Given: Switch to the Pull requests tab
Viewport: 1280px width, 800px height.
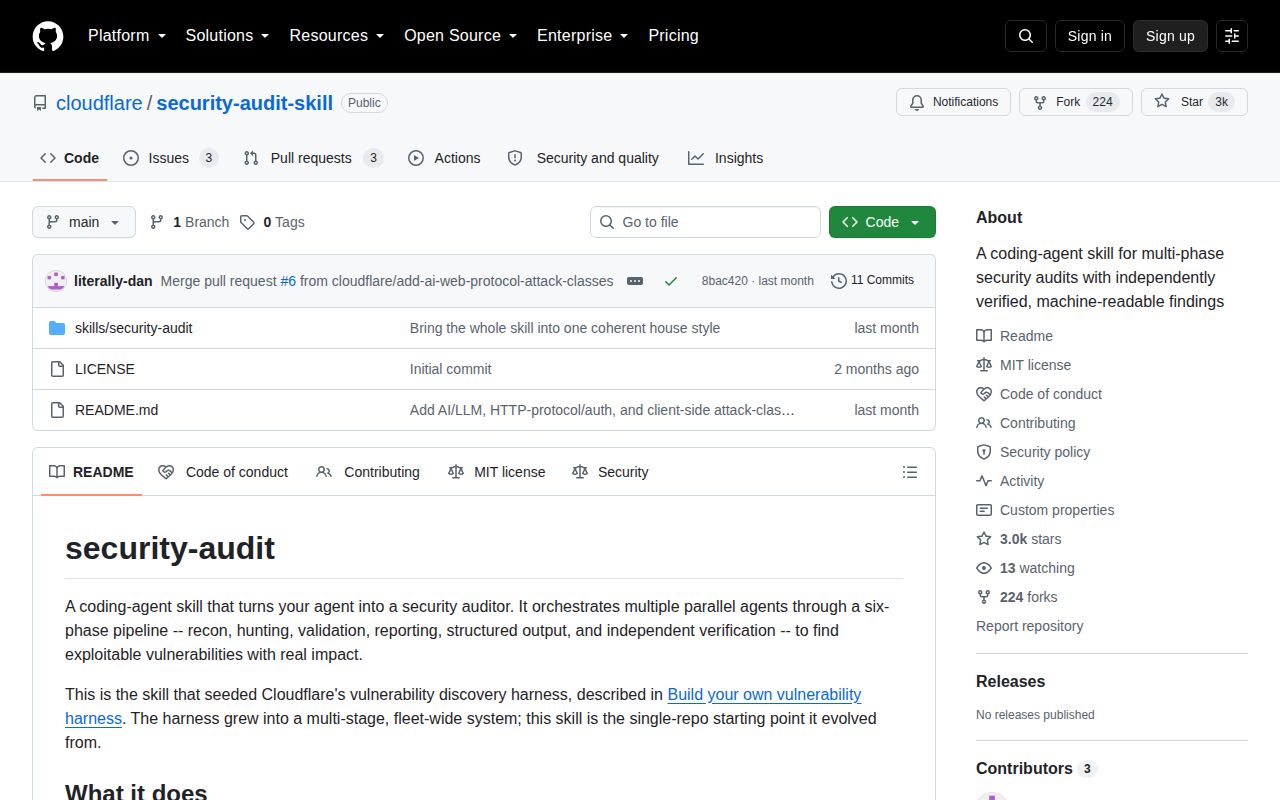Looking at the screenshot, I should pos(313,158).
